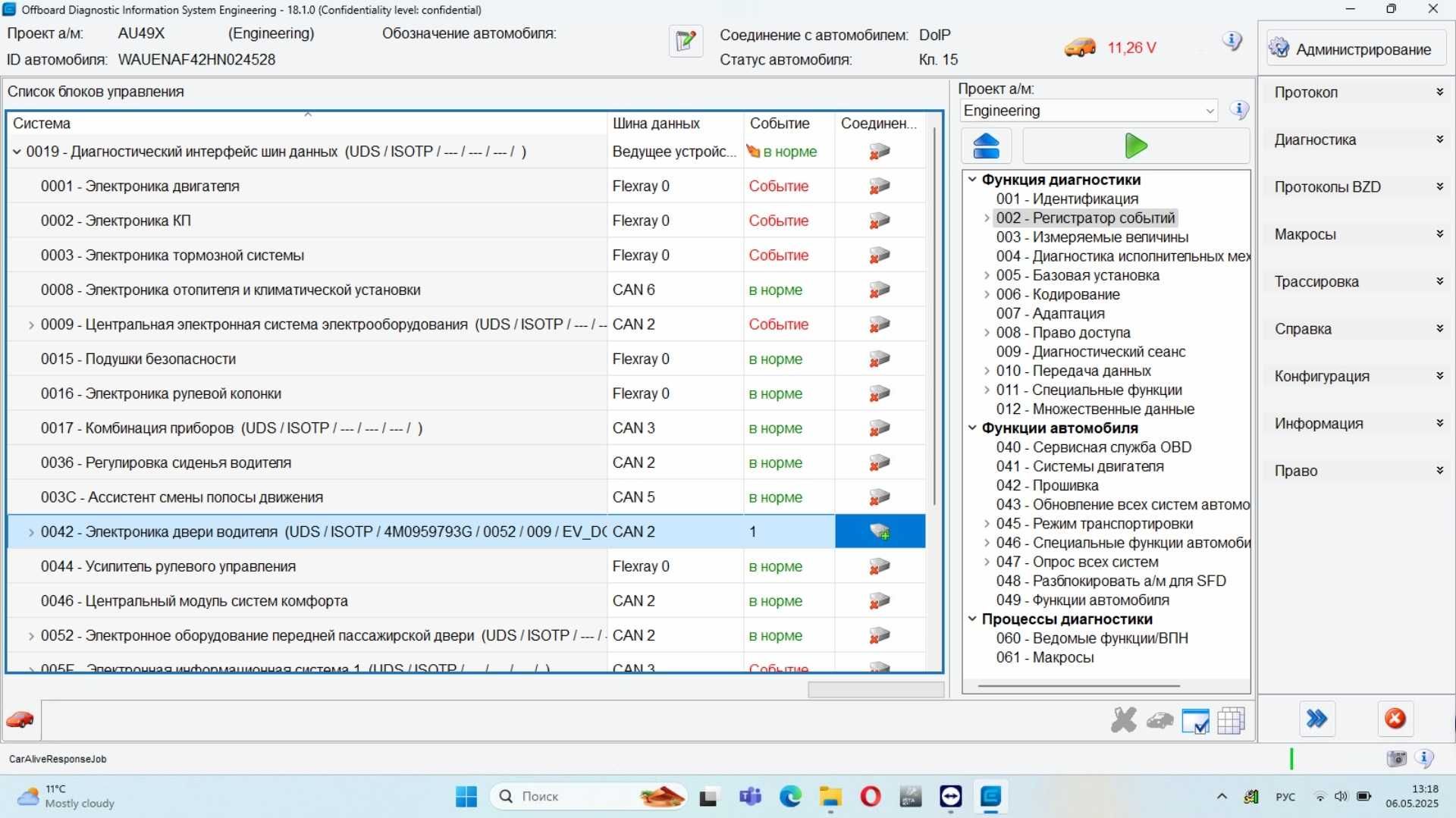Click the red circular X stop button

[1395, 719]
